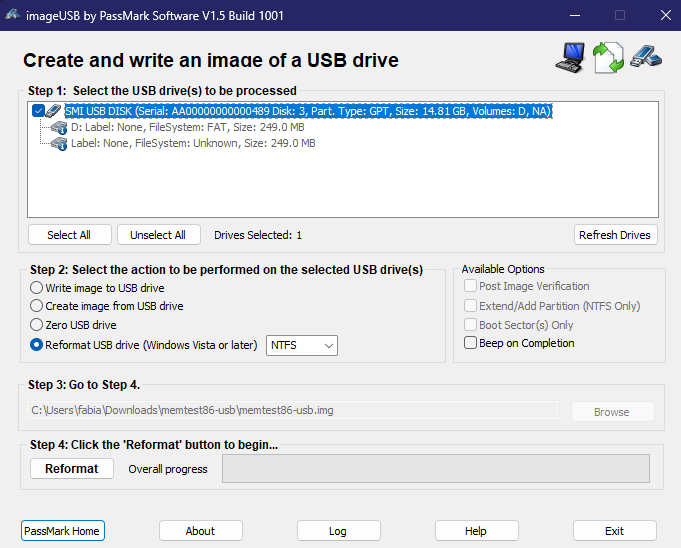Viewport: 681px width, 548px height.
Task: Click the USB stick icon beside SMI USB DISK
Action: click(53, 111)
